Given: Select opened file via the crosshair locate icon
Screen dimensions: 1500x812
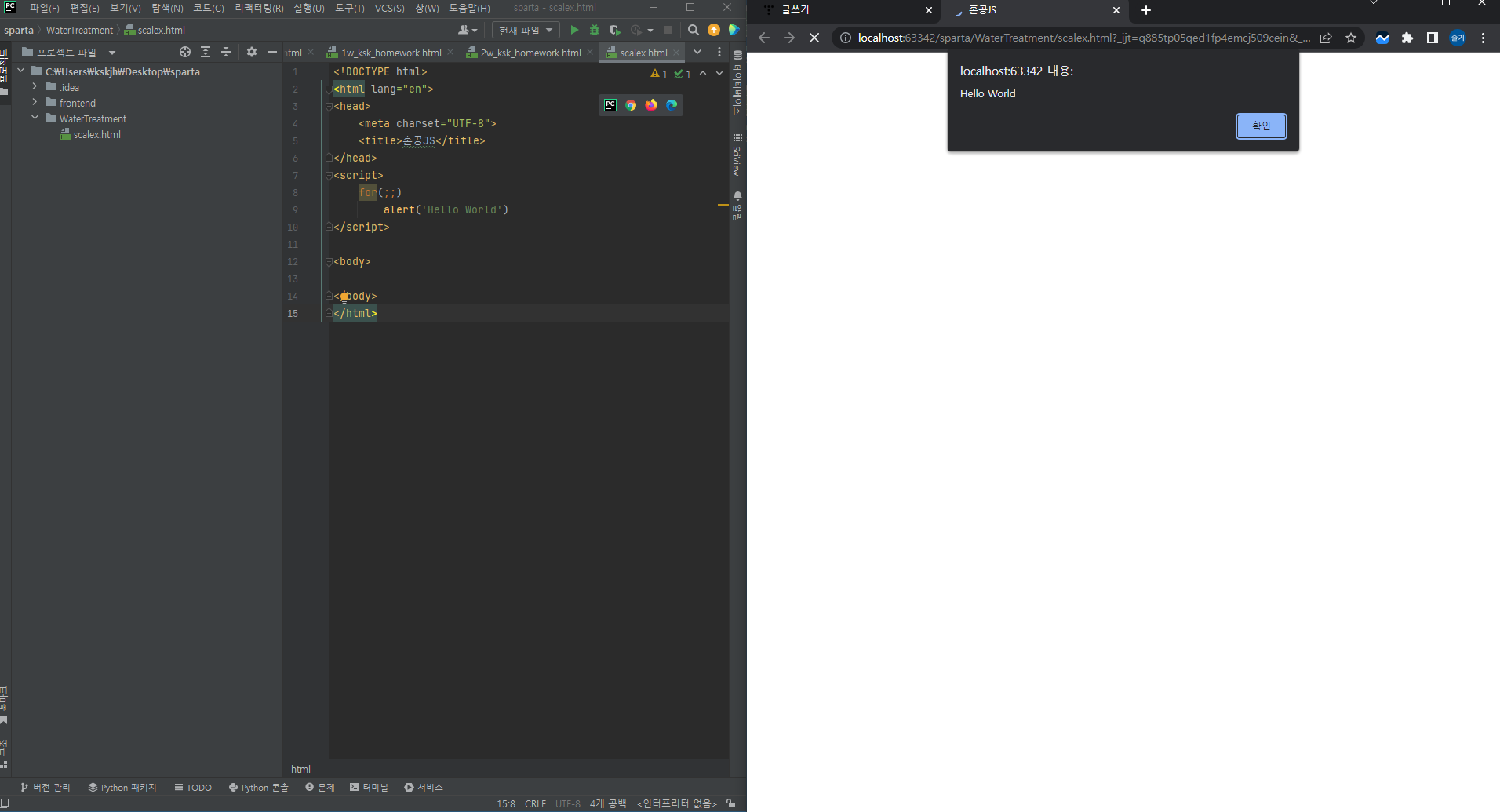Looking at the screenshot, I should [185, 52].
